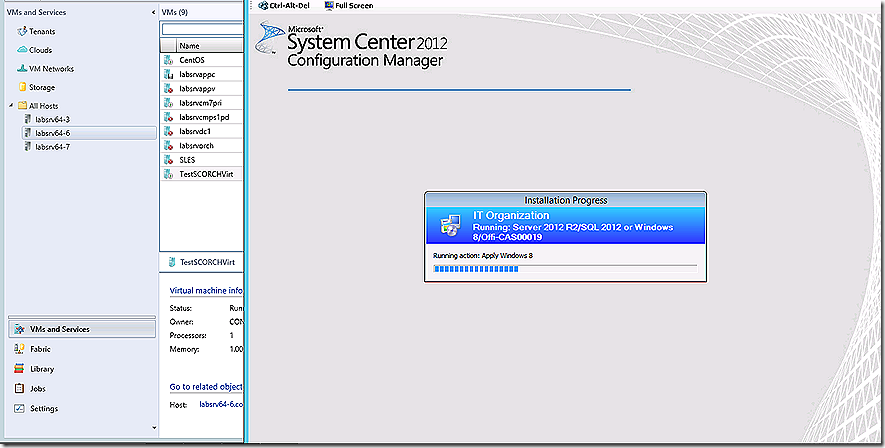Click the VM Networks icon
Viewport: 885px width, 448px height.
point(22,68)
